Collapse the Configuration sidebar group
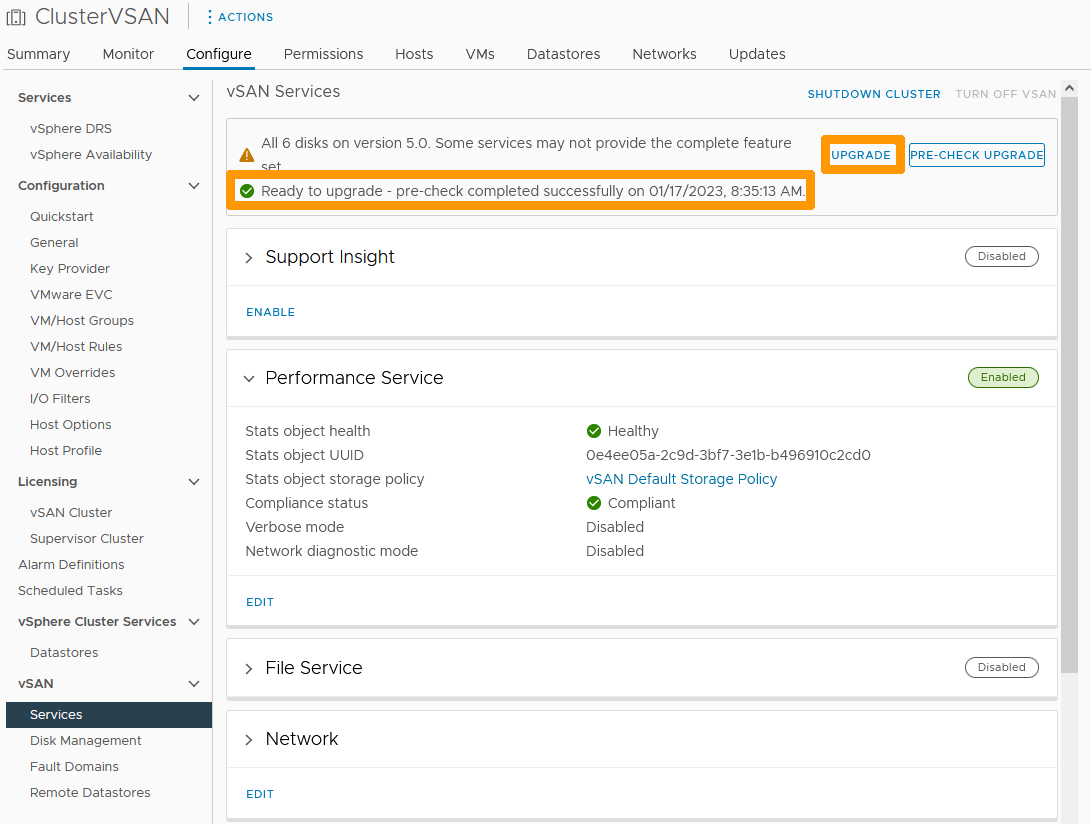 [x=194, y=185]
